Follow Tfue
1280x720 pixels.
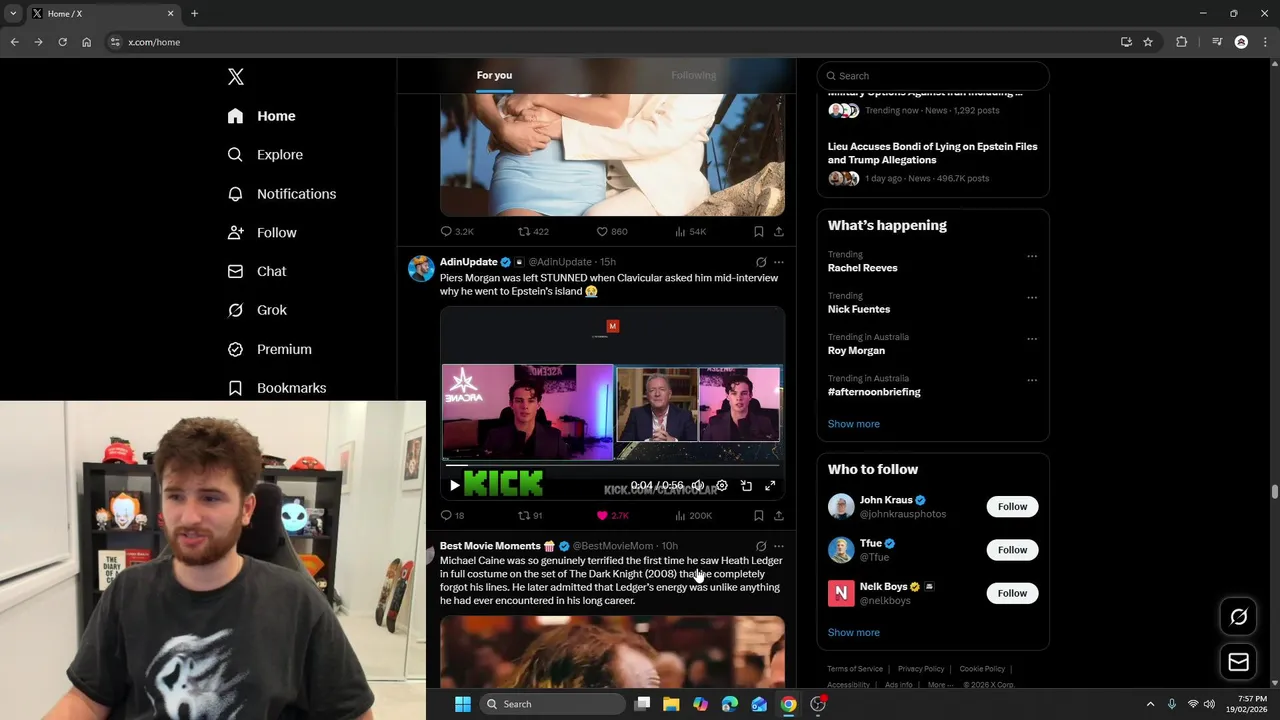(x=1012, y=550)
